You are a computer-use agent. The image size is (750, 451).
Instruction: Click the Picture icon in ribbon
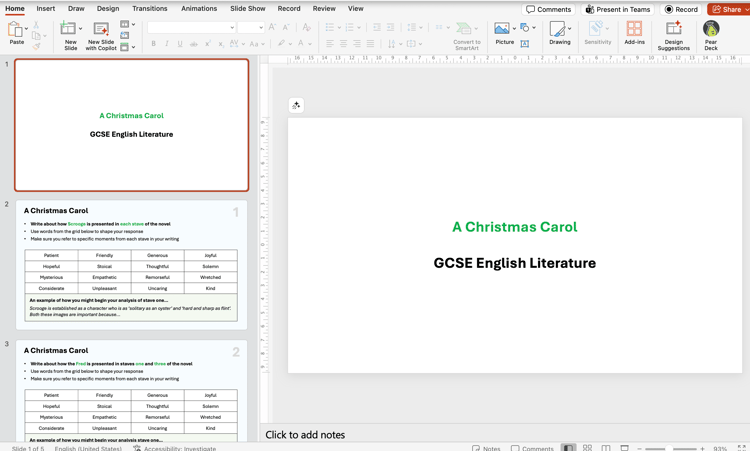tap(502, 29)
